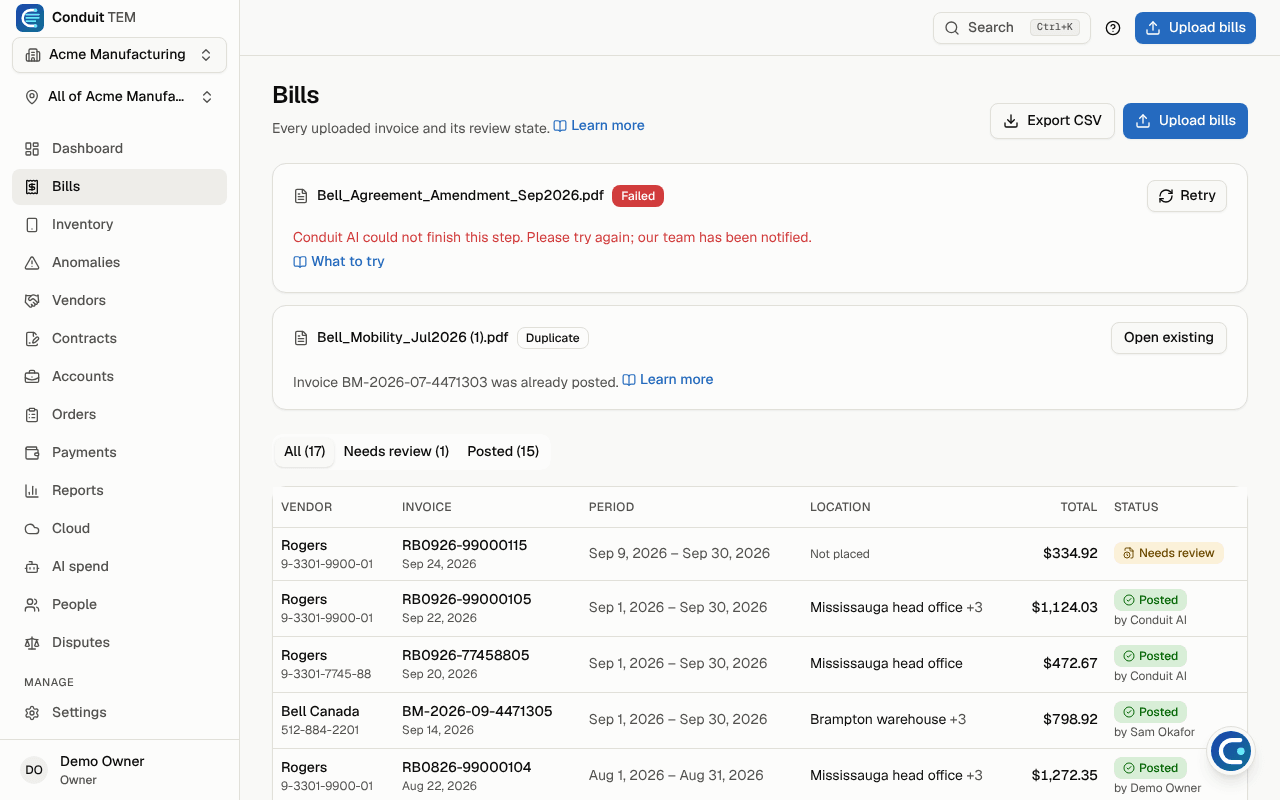Open the Conduit AI assistant bubble
Image resolution: width=1280 pixels, height=800 pixels.
point(1230,751)
